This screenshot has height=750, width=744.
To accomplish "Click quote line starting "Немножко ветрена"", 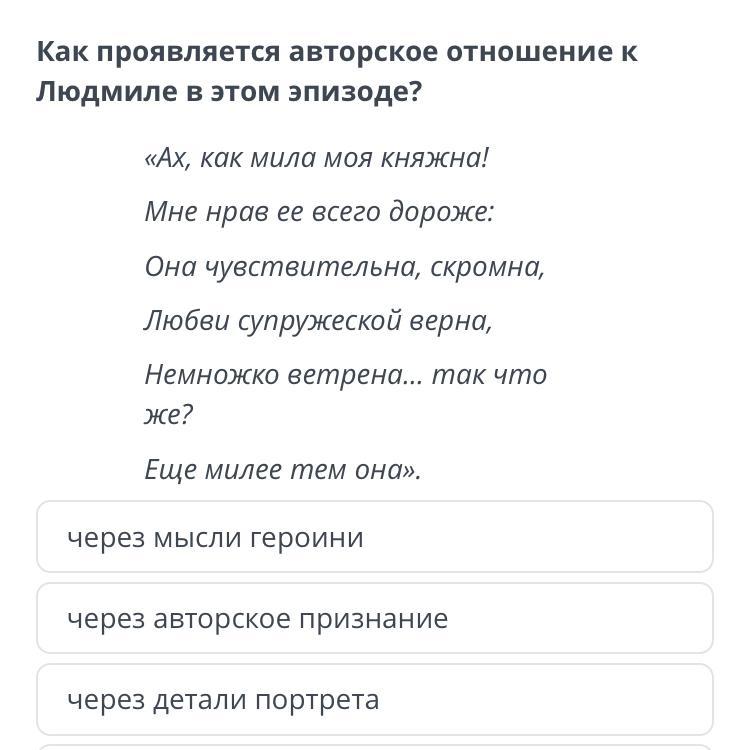I will pyautogui.click(x=345, y=375).
